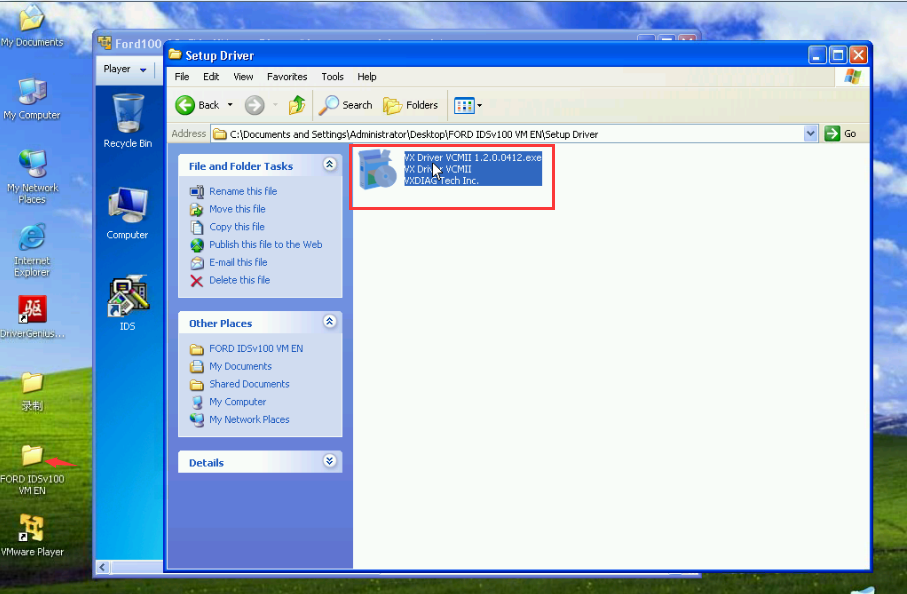The height and width of the screenshot is (594, 907).
Task: Select the 录制 folder on desktop
Action: (x=32, y=392)
